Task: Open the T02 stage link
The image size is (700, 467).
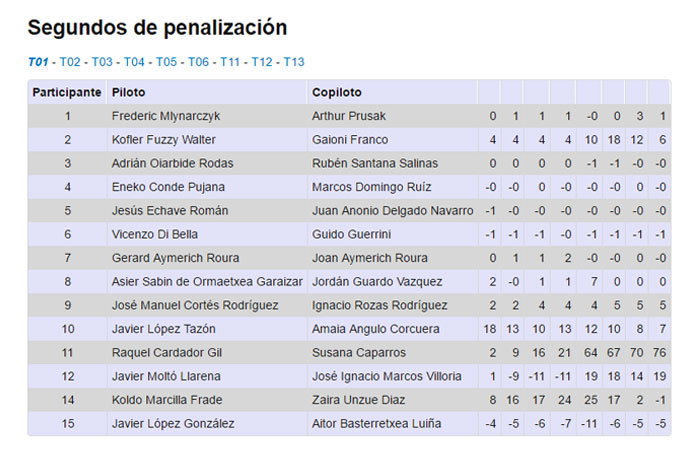Action: (x=70, y=62)
